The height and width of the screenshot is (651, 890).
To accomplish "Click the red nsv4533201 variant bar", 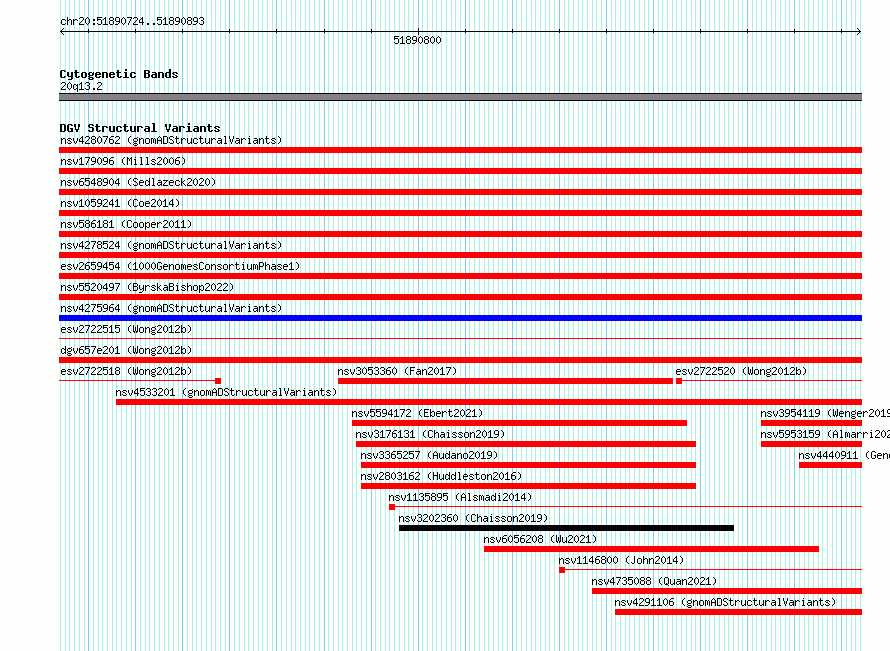I will click(489, 402).
